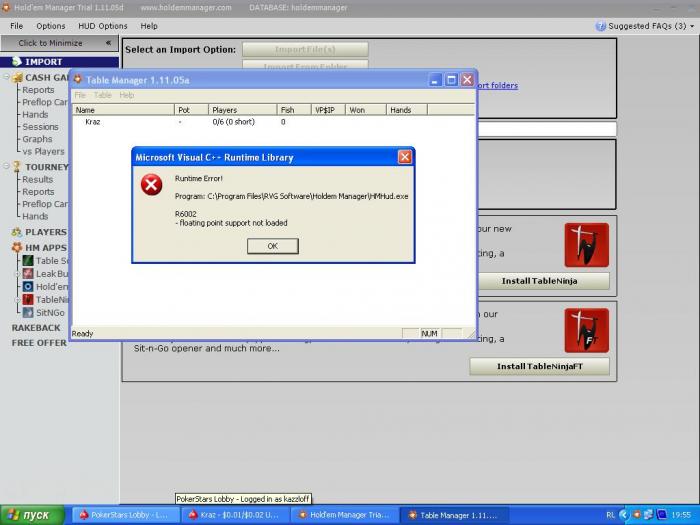Click the Import From Folder button
Screen dimensions: 700x525
click(x=305, y=65)
